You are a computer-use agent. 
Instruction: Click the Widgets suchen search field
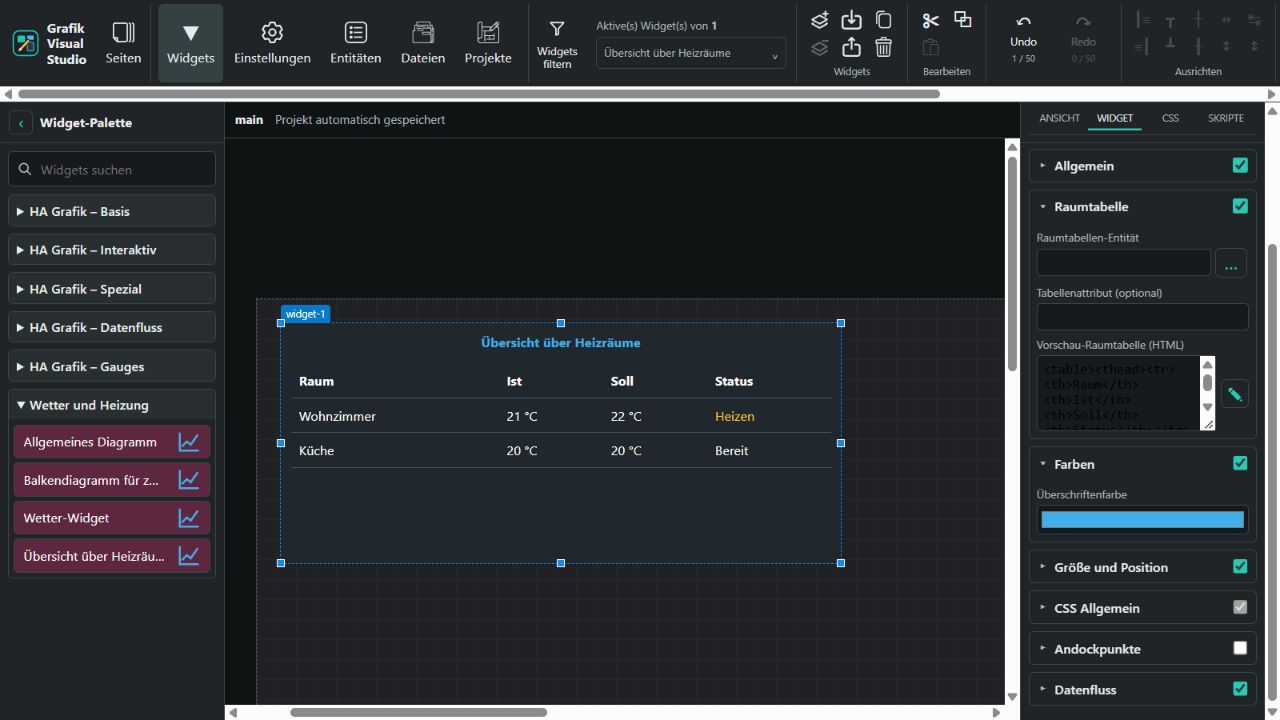(112, 169)
